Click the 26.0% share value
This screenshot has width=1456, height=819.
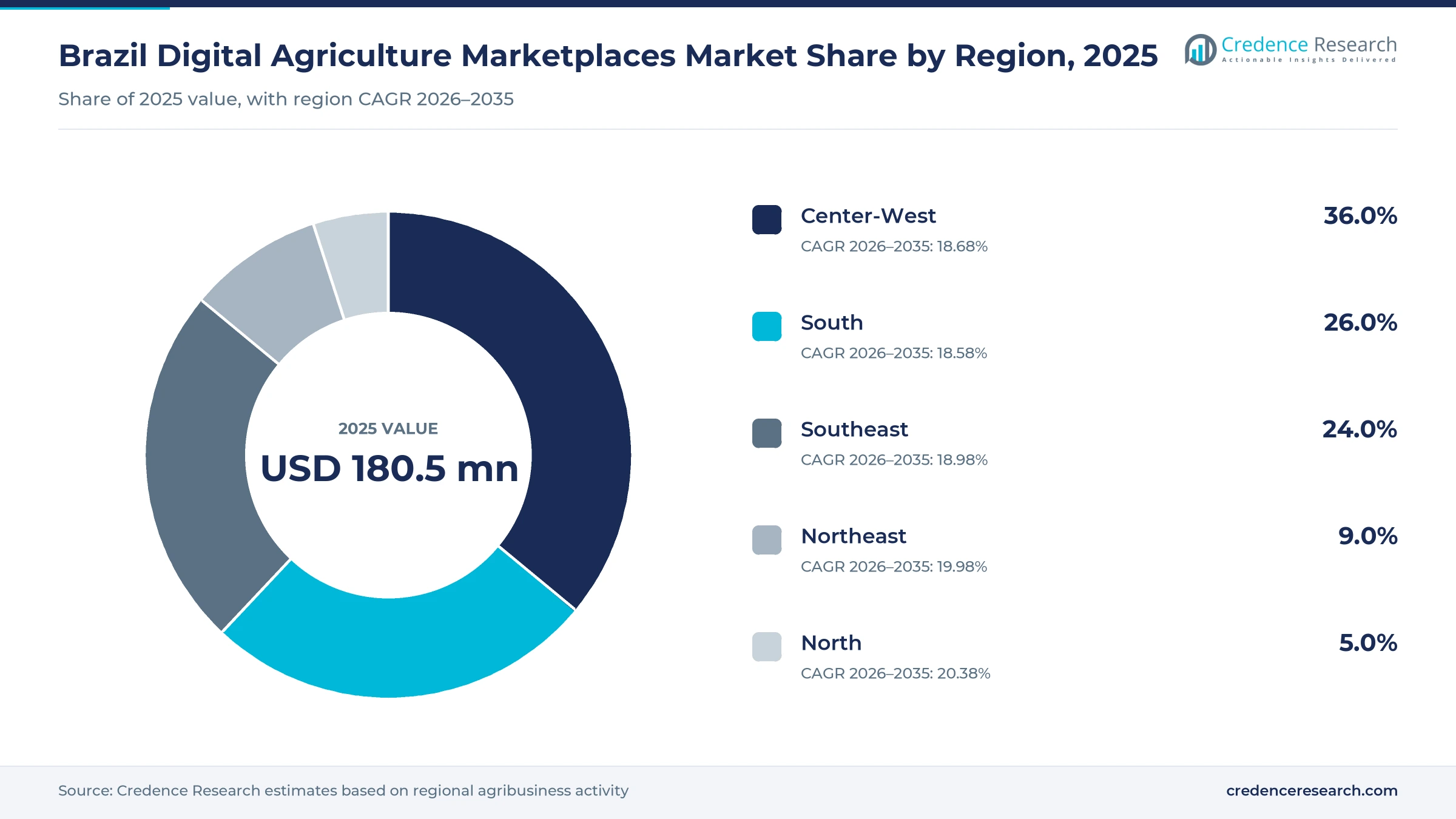(1360, 323)
